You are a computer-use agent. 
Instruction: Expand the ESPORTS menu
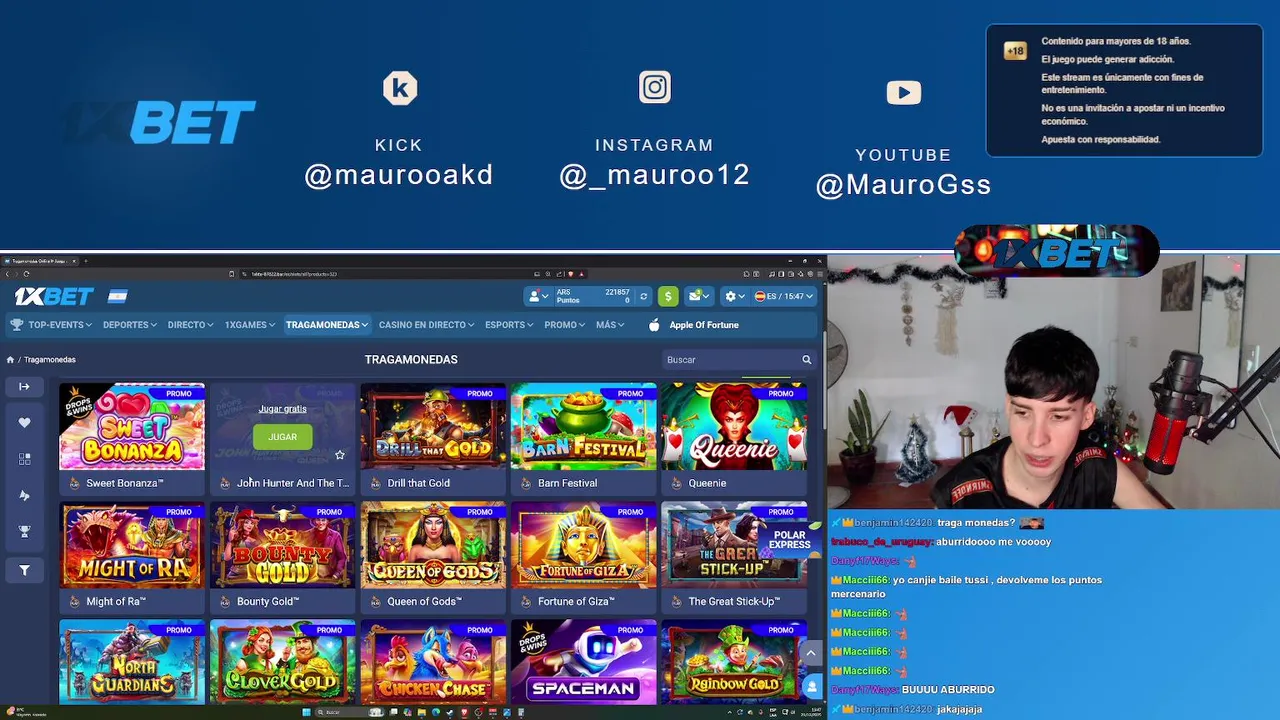(509, 325)
